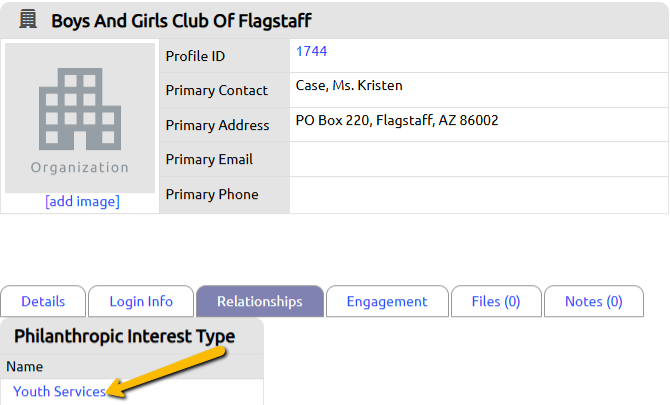The width and height of the screenshot is (670, 405).
Task: Click the Name column header
Action: click(x=24, y=367)
